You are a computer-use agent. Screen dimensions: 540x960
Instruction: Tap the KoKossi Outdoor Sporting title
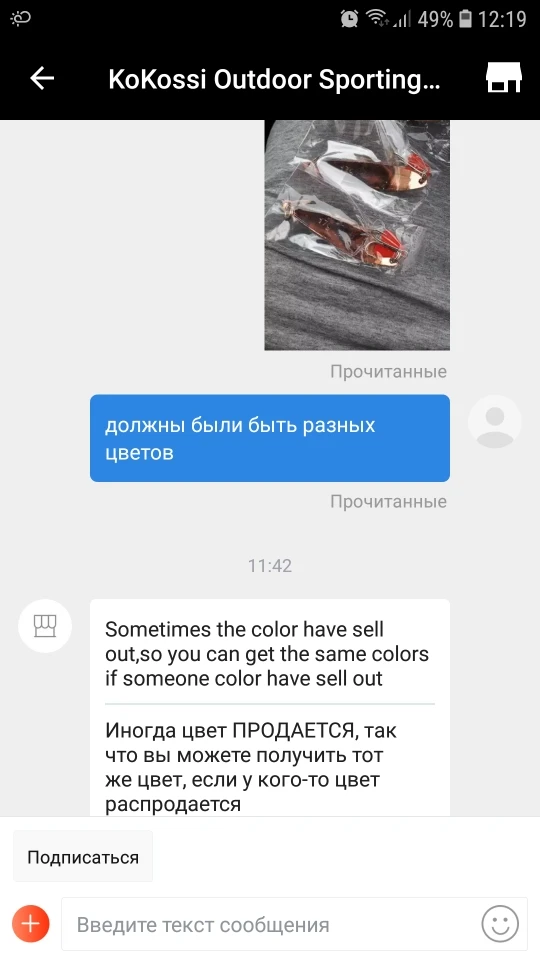coord(274,80)
